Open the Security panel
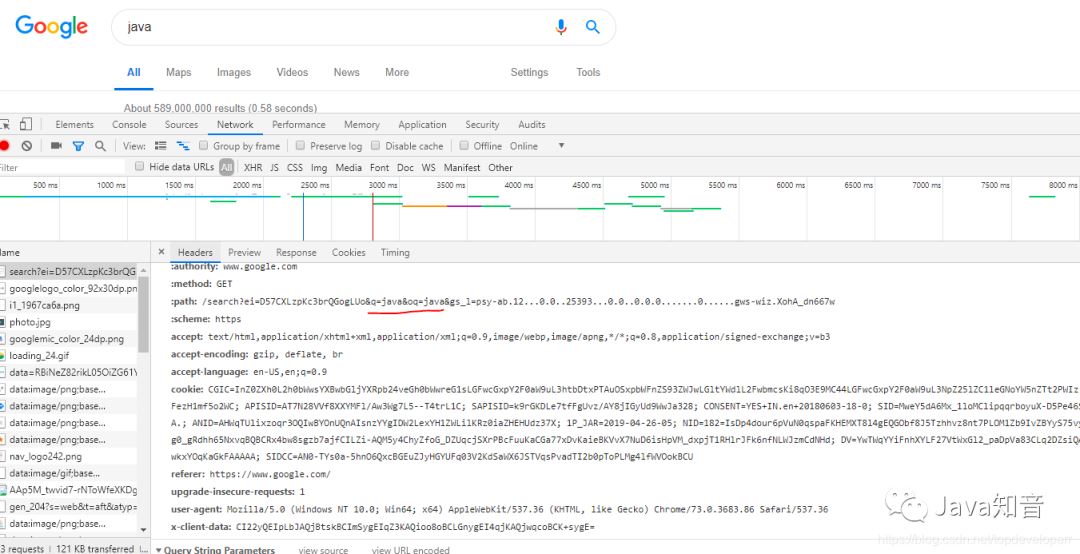The height and width of the screenshot is (554, 1080). pos(482,125)
